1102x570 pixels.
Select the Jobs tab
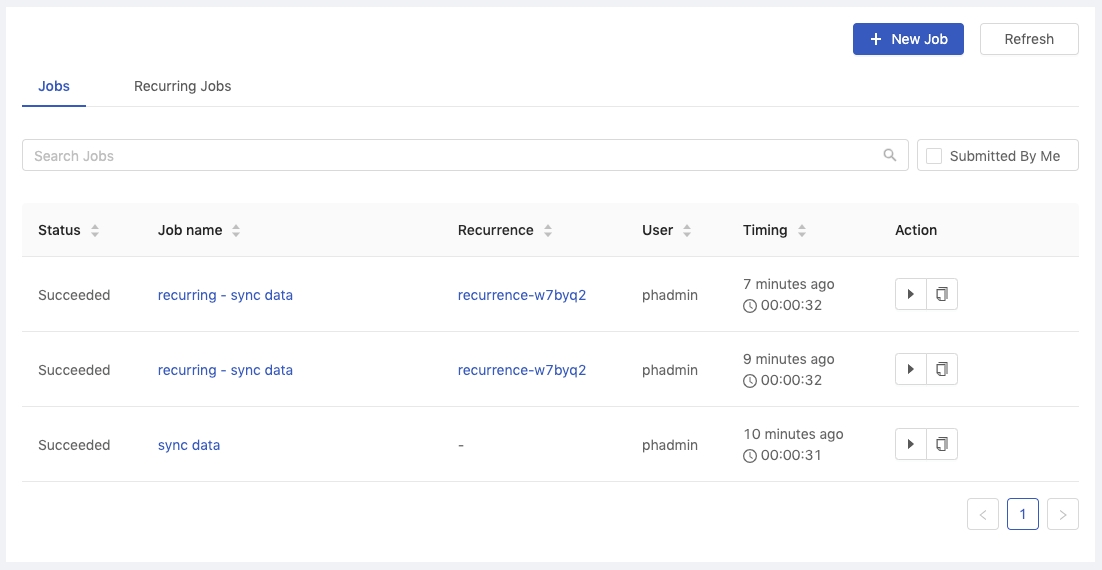click(x=53, y=86)
